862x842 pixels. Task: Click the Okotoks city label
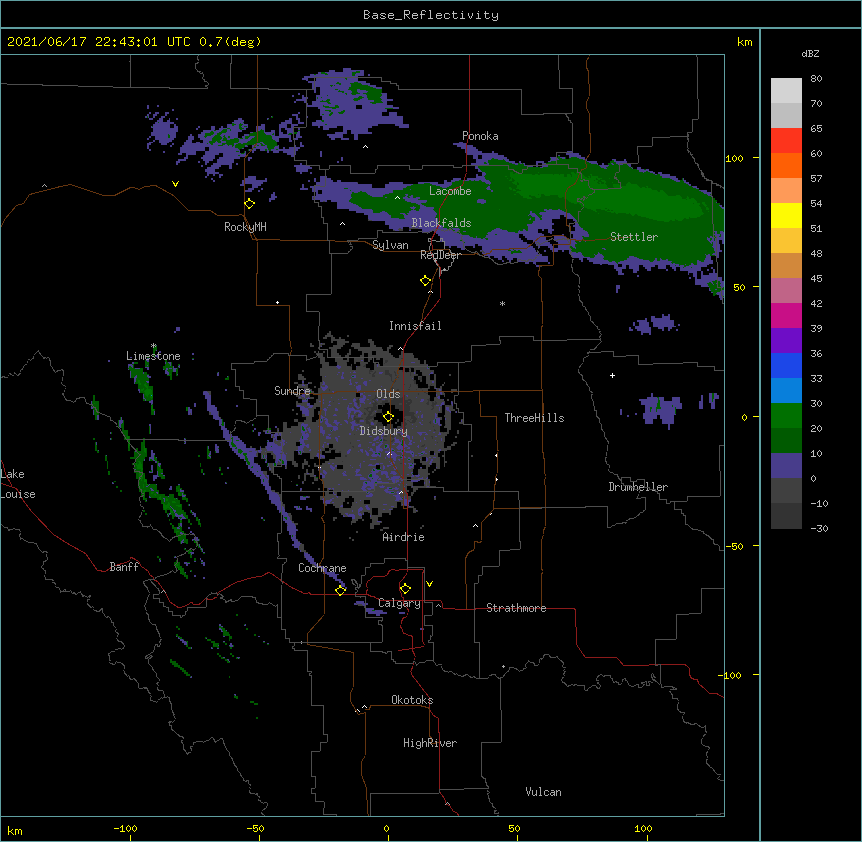pos(412,700)
